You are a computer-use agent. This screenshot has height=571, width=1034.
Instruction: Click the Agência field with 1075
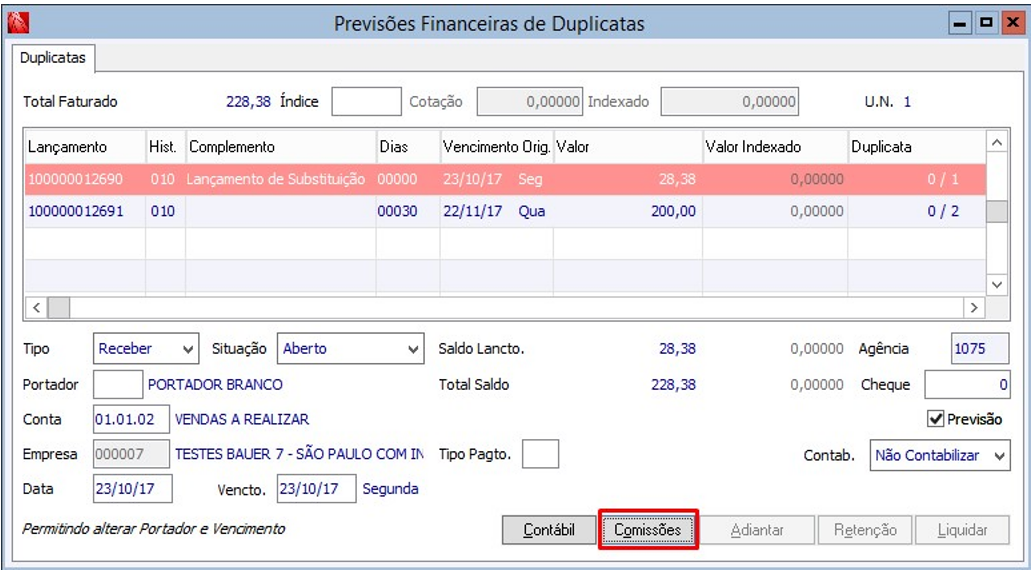(x=980, y=349)
